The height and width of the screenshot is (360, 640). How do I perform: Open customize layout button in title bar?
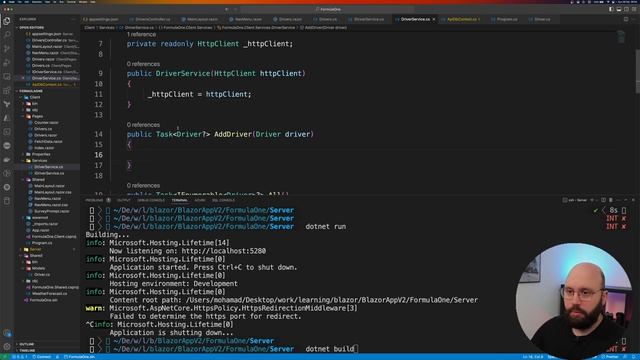pos(634,9)
